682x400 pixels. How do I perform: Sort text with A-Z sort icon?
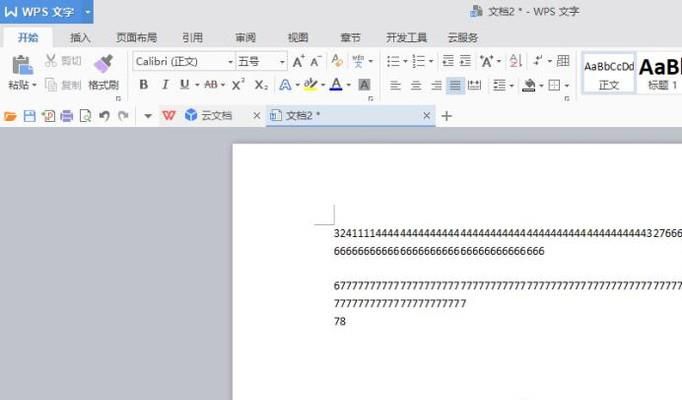point(516,61)
